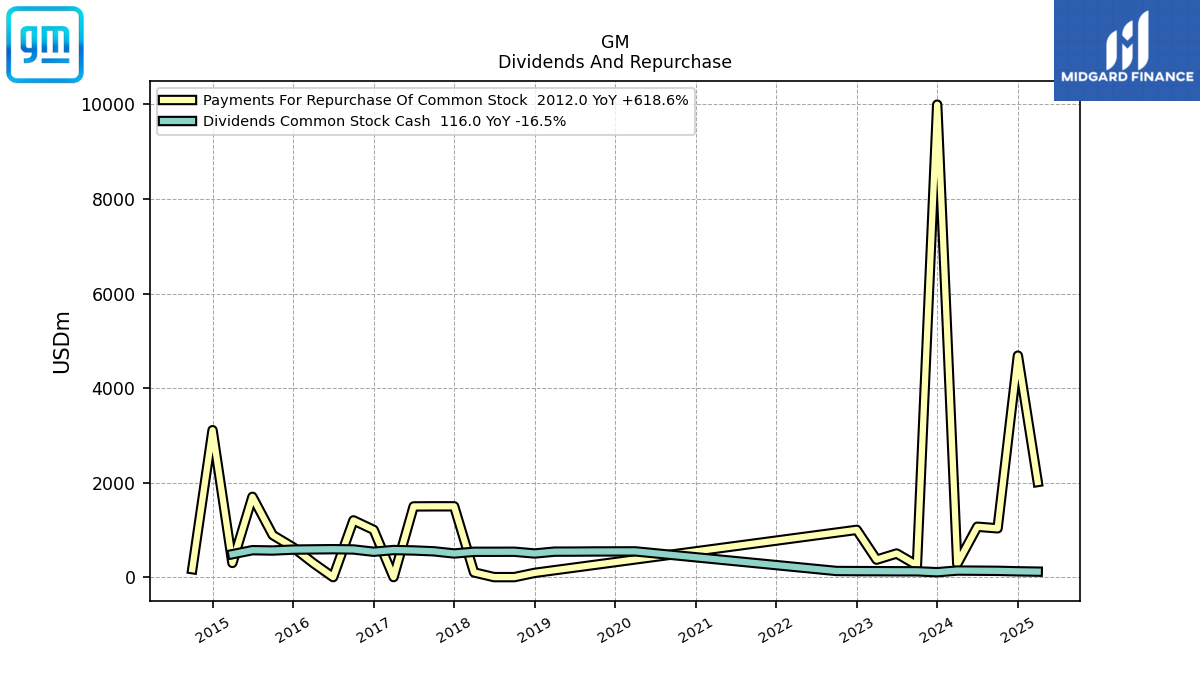This screenshot has height=675, width=1200.
Task: Click the chart title 'GM'
Action: 615,42
